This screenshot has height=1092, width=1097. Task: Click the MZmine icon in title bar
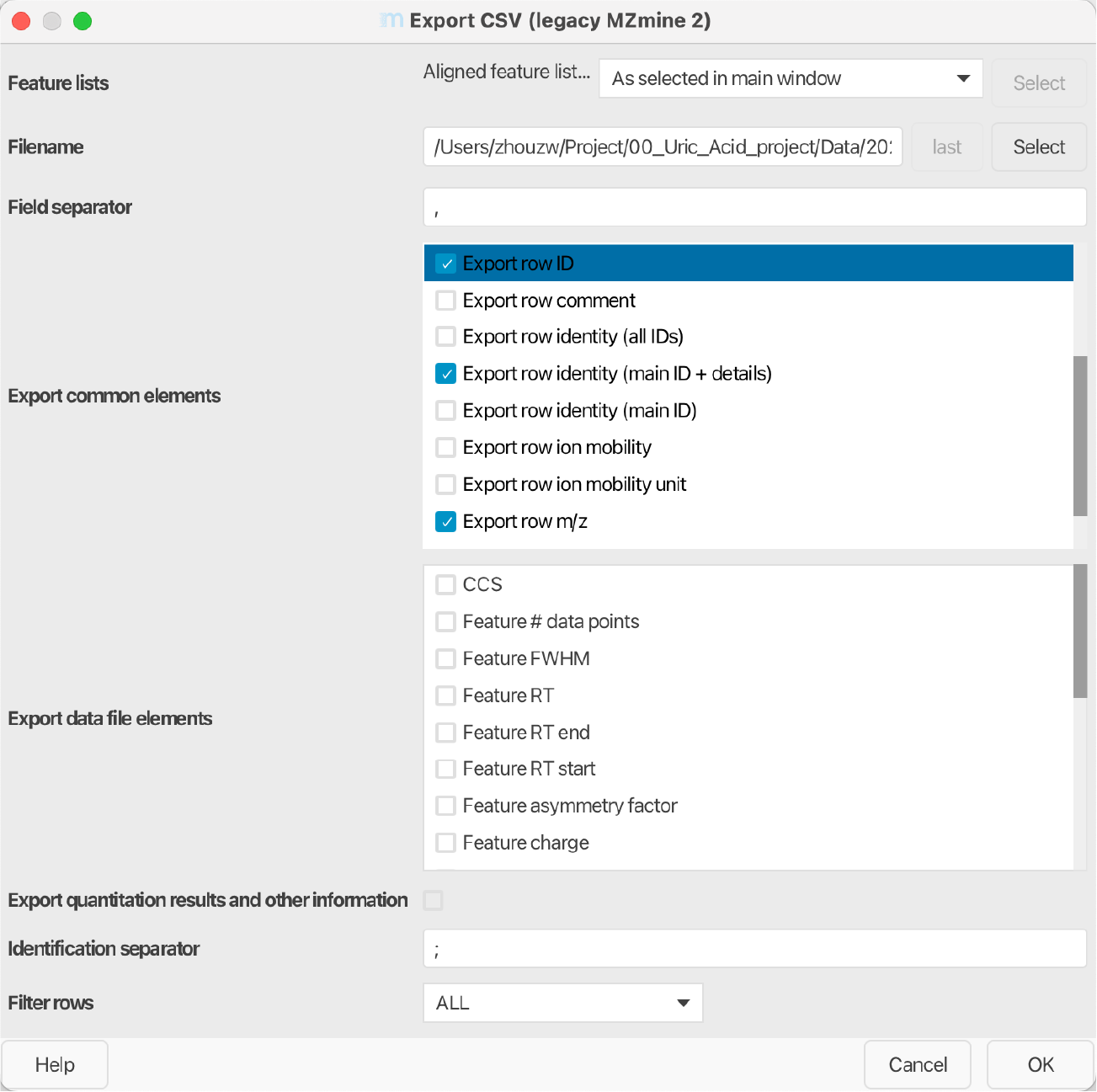[x=391, y=20]
